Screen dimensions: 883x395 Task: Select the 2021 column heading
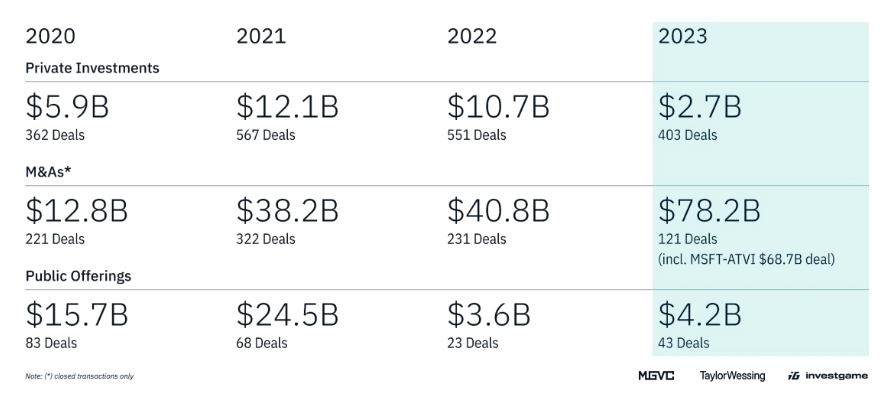click(x=261, y=36)
